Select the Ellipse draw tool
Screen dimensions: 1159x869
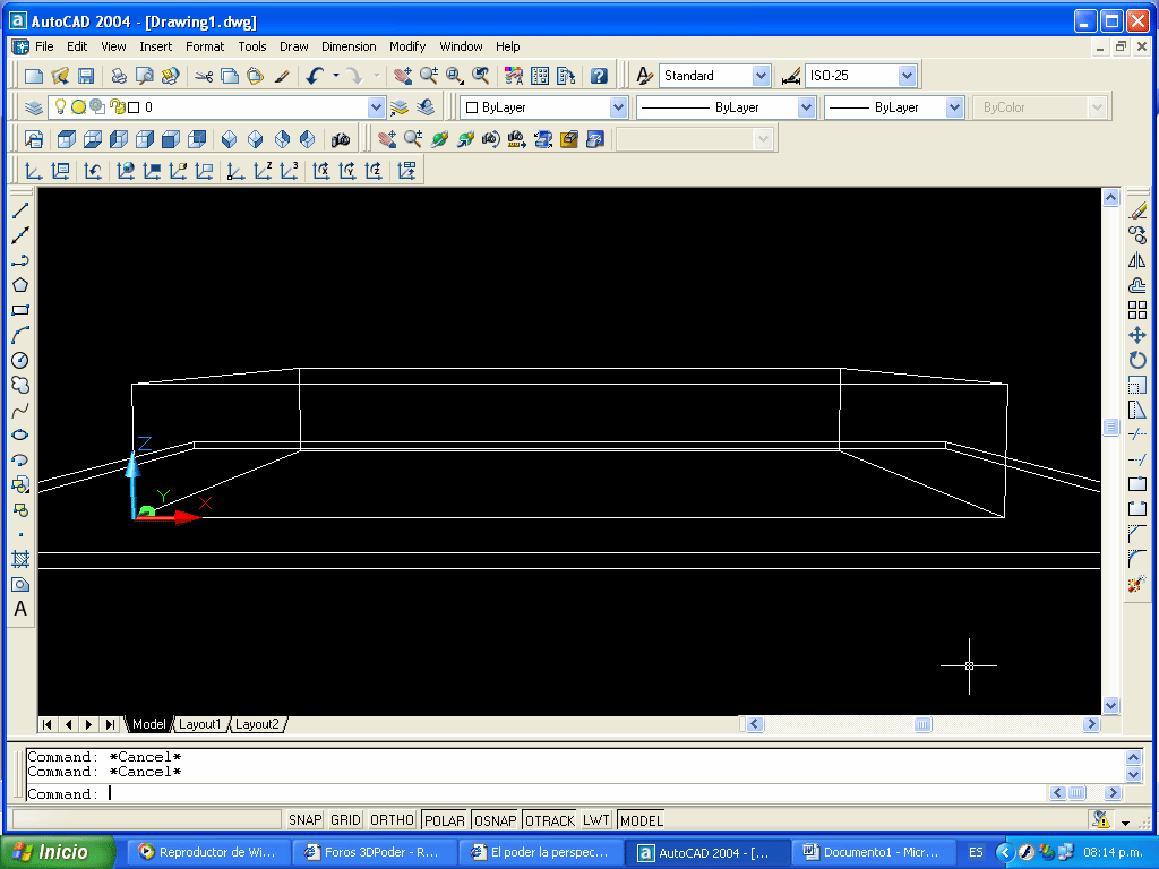pyautogui.click(x=20, y=435)
